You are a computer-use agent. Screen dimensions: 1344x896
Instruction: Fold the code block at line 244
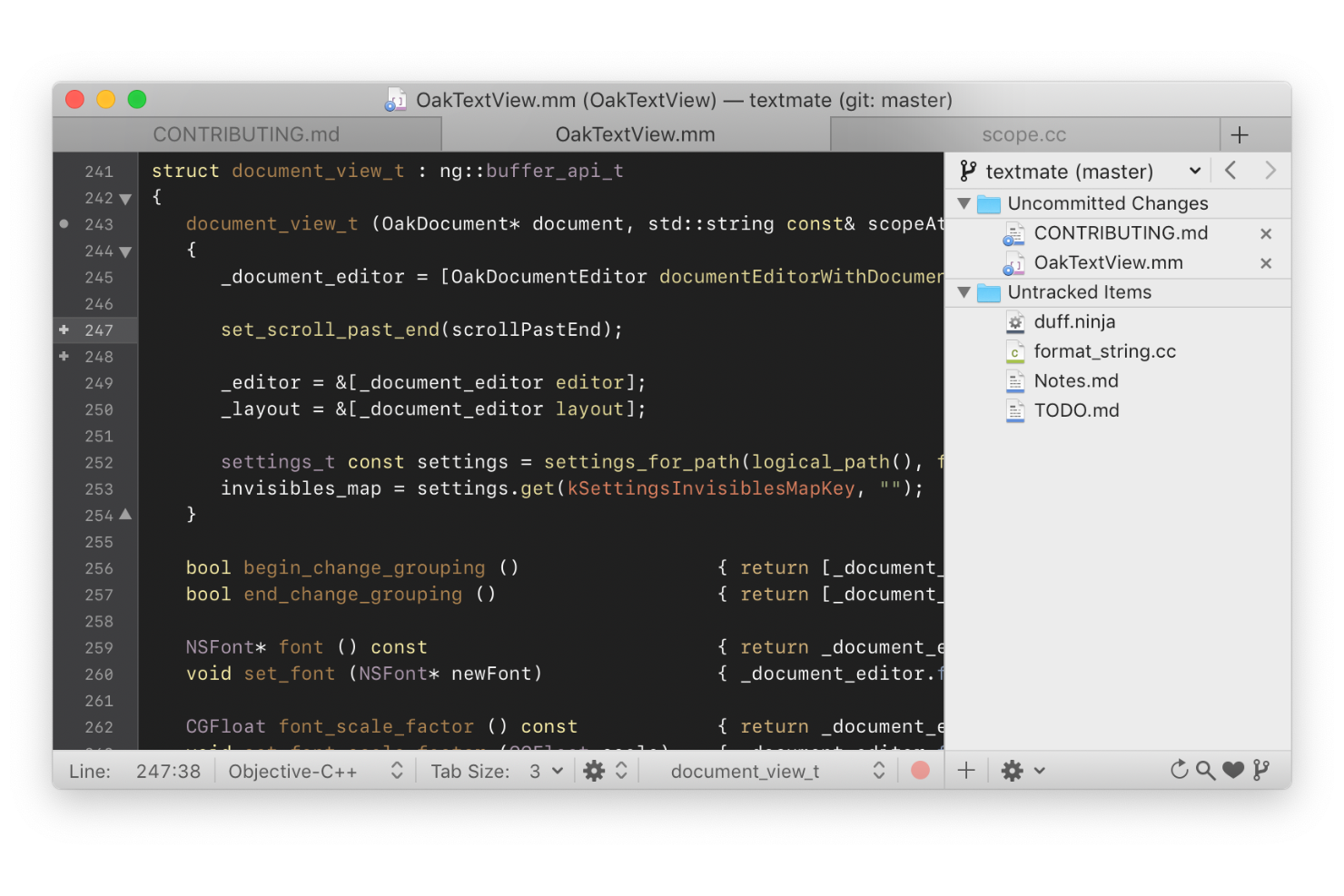point(125,251)
